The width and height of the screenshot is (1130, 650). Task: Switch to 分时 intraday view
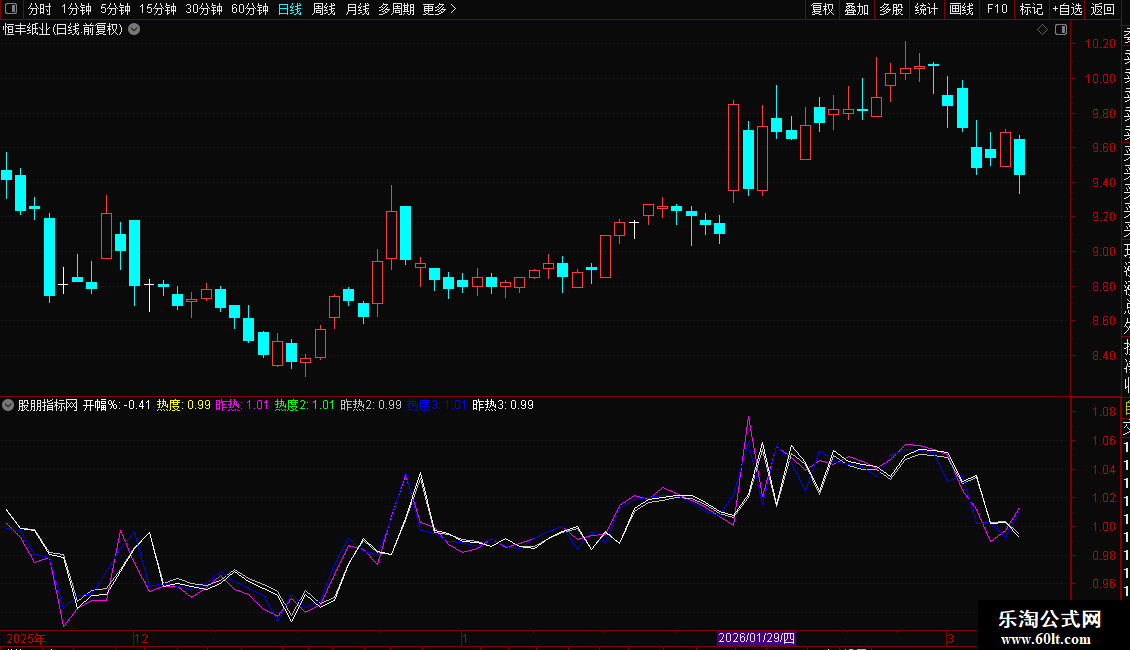(40, 9)
